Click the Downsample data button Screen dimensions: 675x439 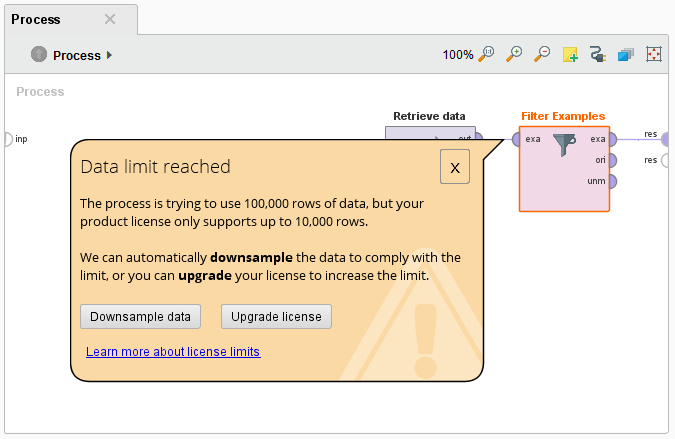(x=140, y=317)
